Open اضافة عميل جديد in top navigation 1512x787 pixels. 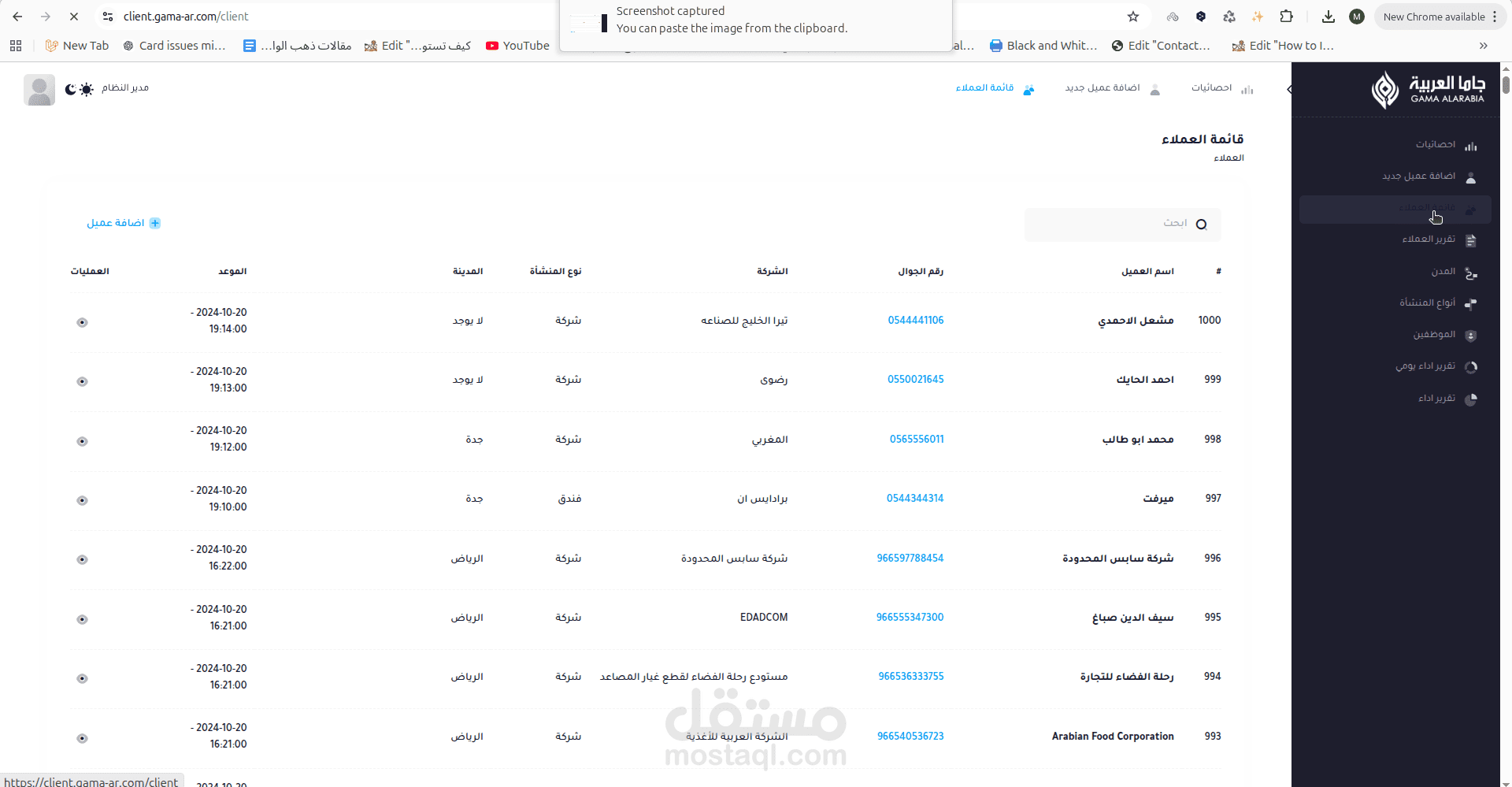(1112, 88)
